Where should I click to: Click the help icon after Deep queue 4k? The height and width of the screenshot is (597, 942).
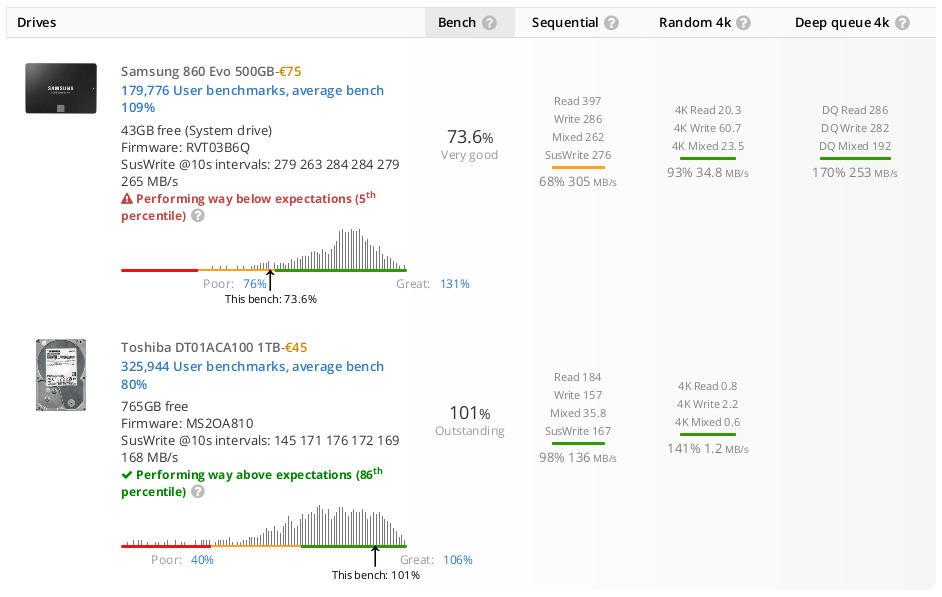coord(902,23)
